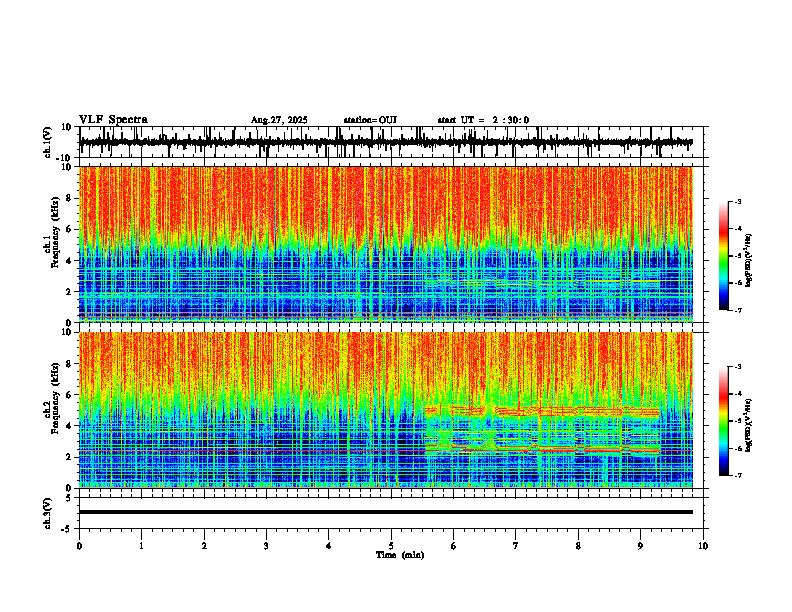Viewport: 792px width, 612px height.
Task: Click the "5" tick label on ch.3 axis
Action: (x=69, y=497)
